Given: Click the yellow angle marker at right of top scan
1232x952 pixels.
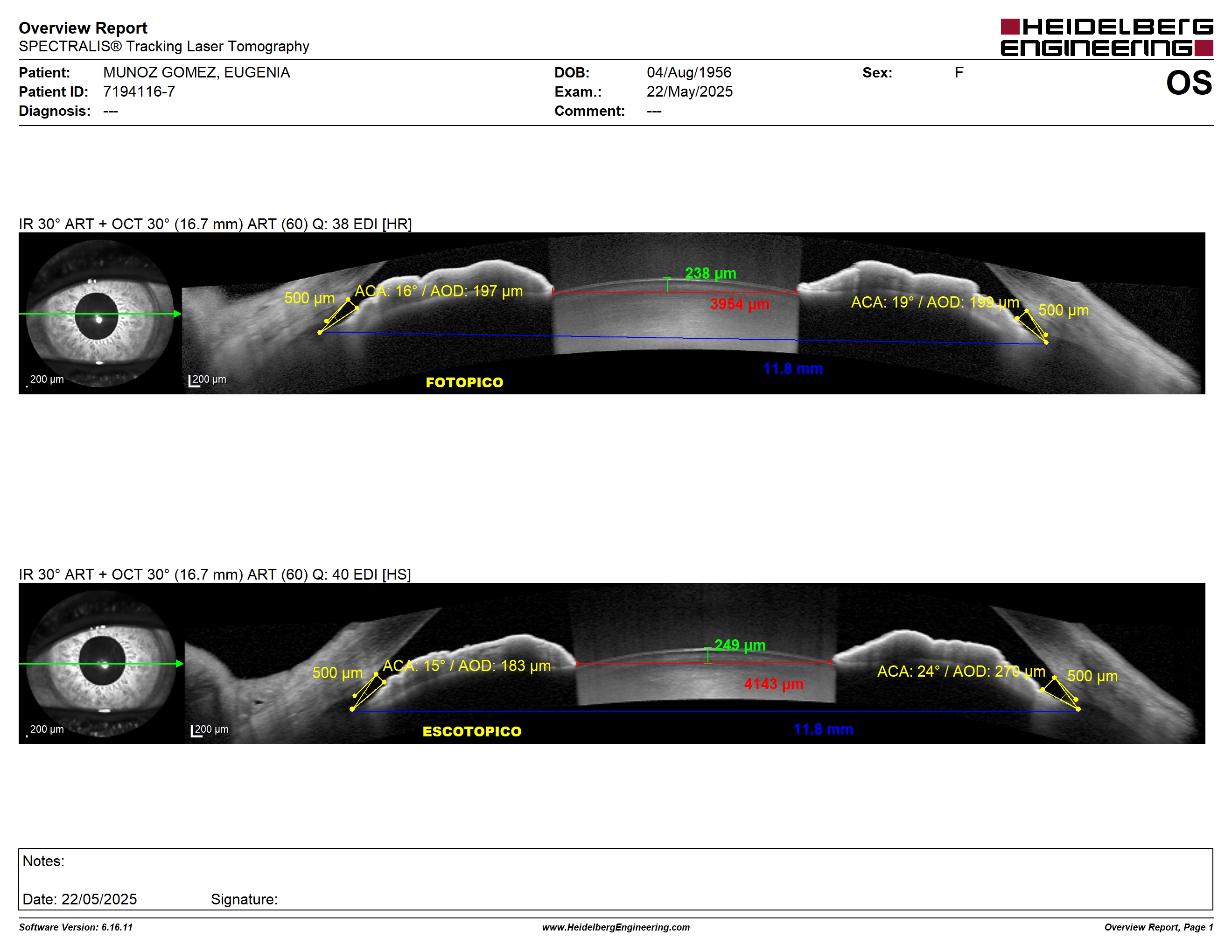Looking at the screenshot, I should [x=1032, y=327].
